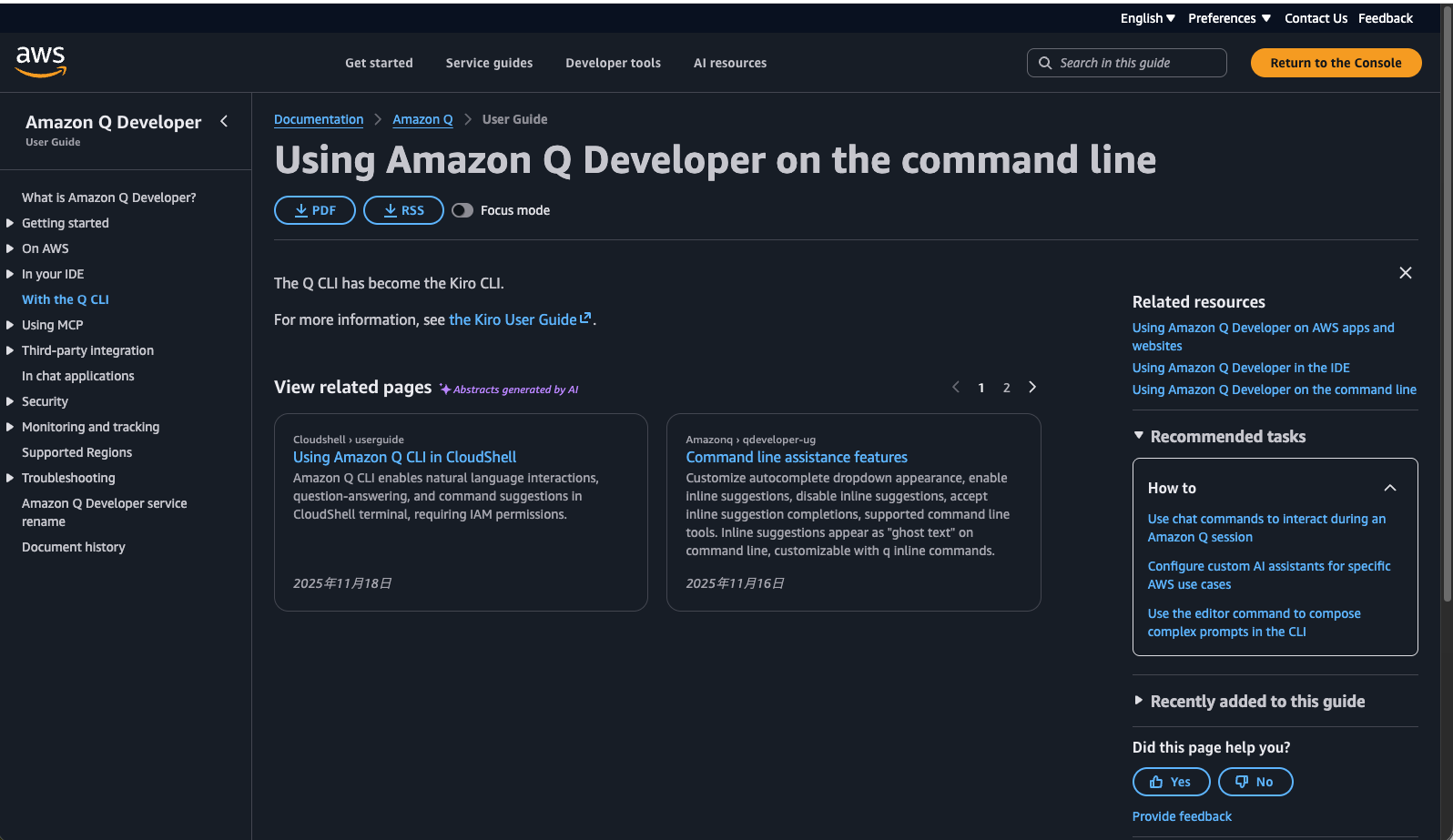This screenshot has height=840, width=1453.
Task: Open Document history page
Action: click(74, 547)
